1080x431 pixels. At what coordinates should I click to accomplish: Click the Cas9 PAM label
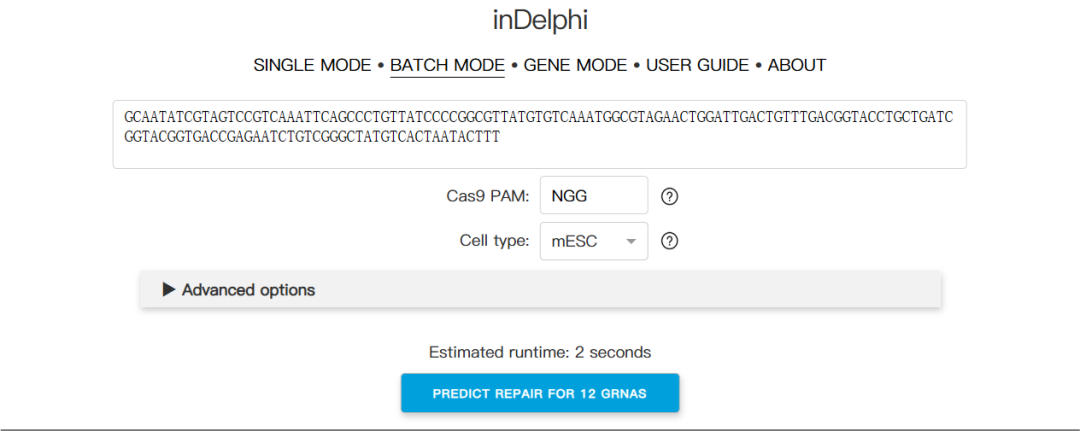click(487, 196)
